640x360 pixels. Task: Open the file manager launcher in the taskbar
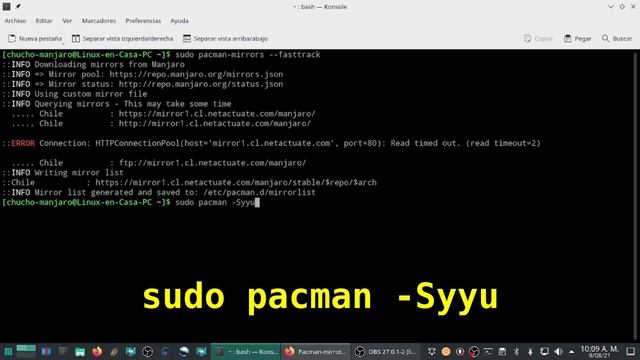80,351
